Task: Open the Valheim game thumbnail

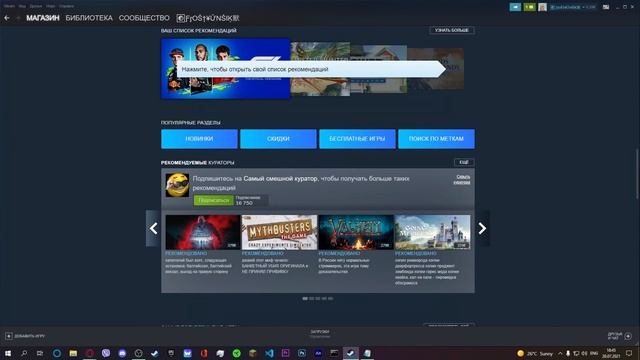Action: [x=356, y=232]
